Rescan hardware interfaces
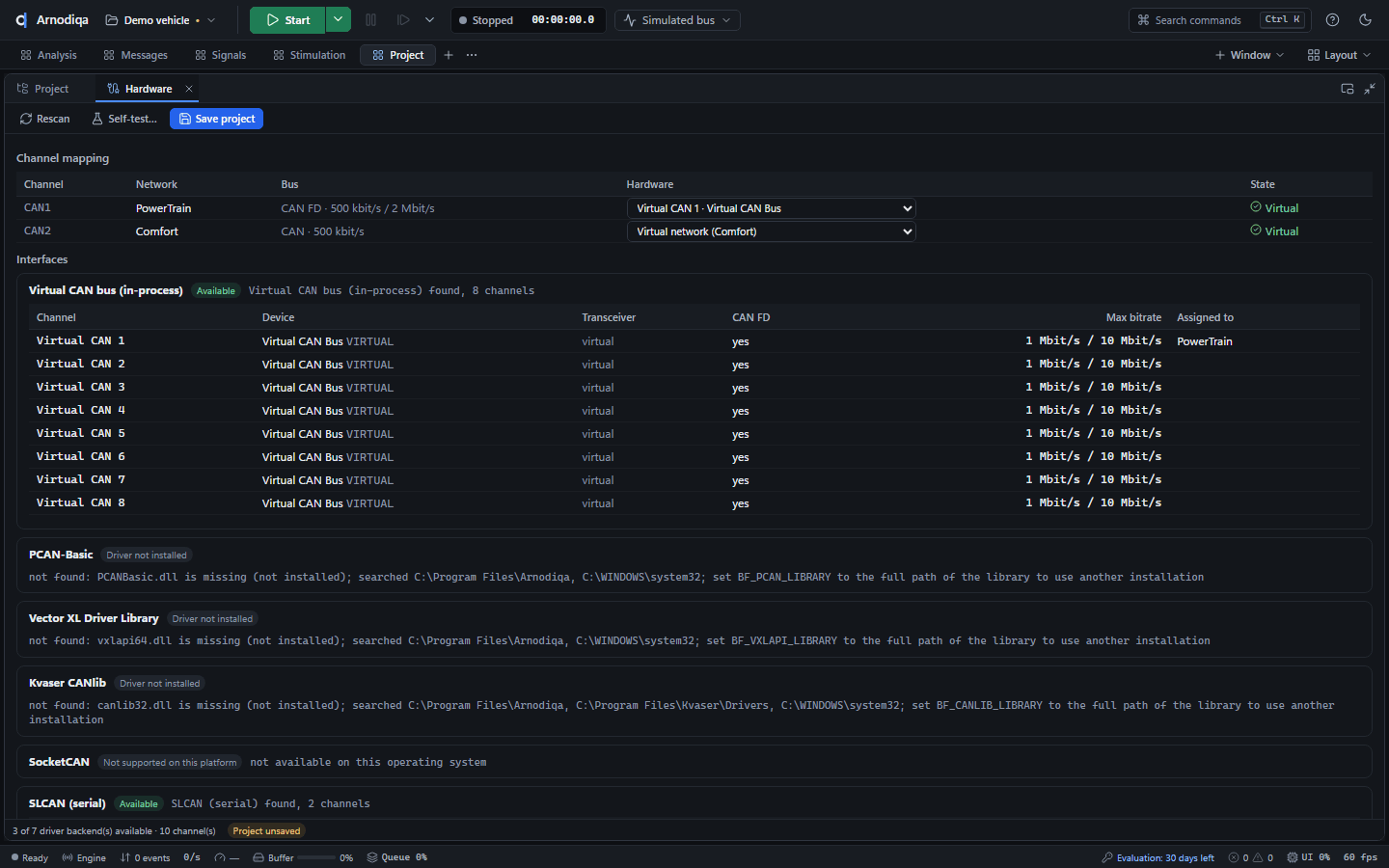 pyautogui.click(x=45, y=119)
